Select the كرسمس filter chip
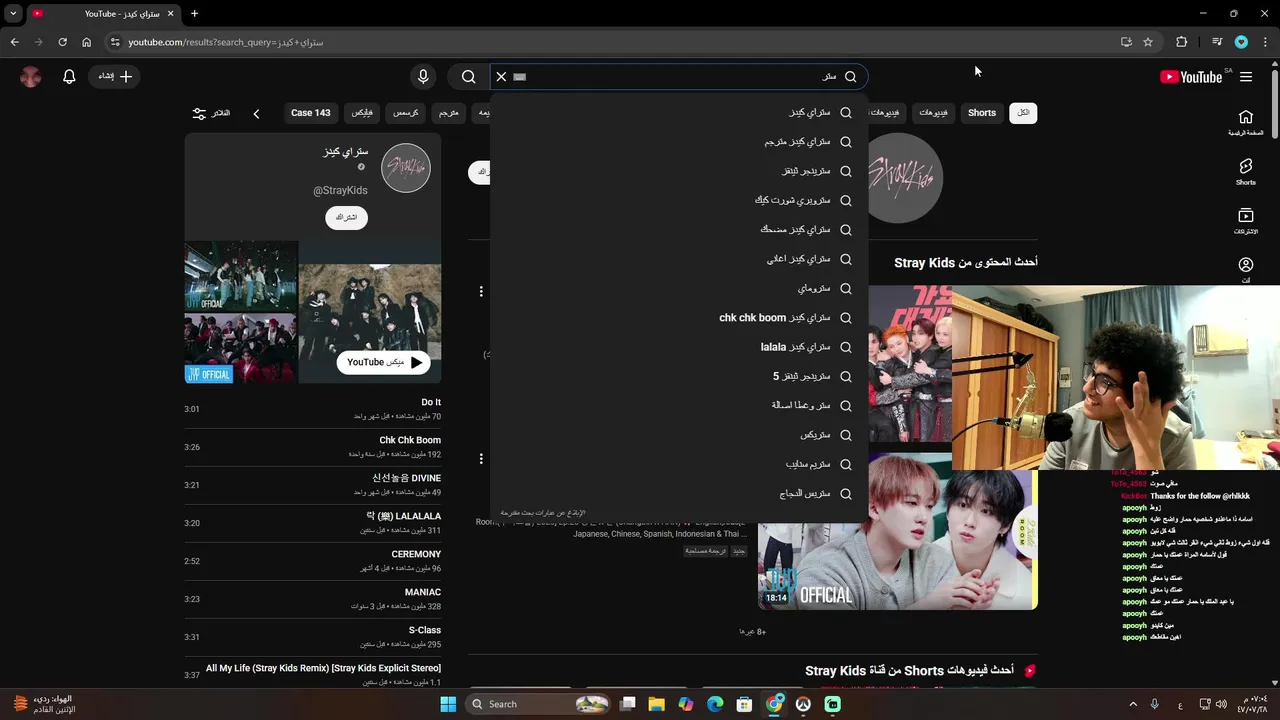This screenshot has width=1280, height=720. (406, 113)
